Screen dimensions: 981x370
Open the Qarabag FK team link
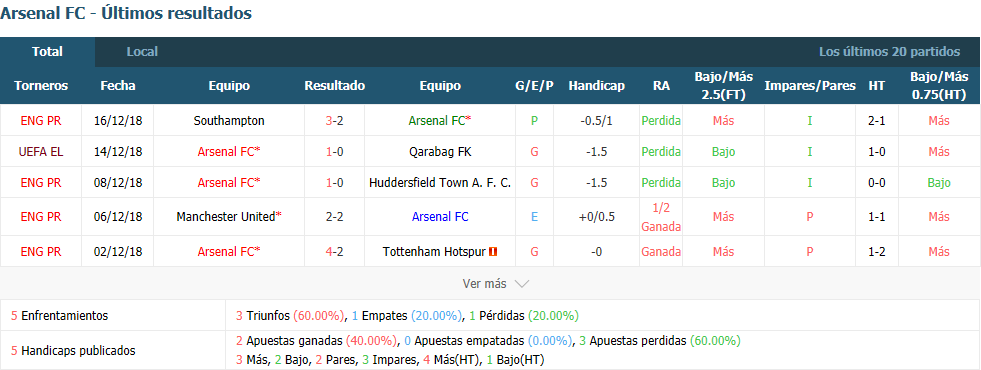[440, 152]
